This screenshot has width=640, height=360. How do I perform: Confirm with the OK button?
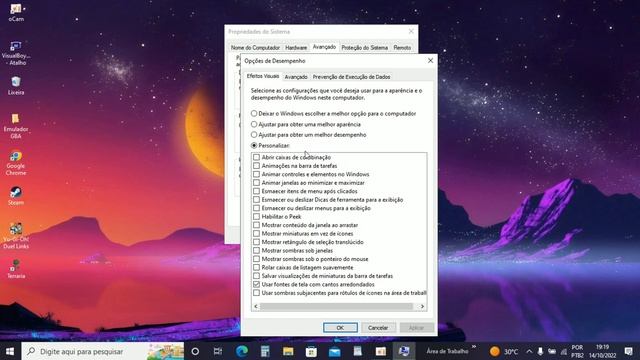[340, 328]
